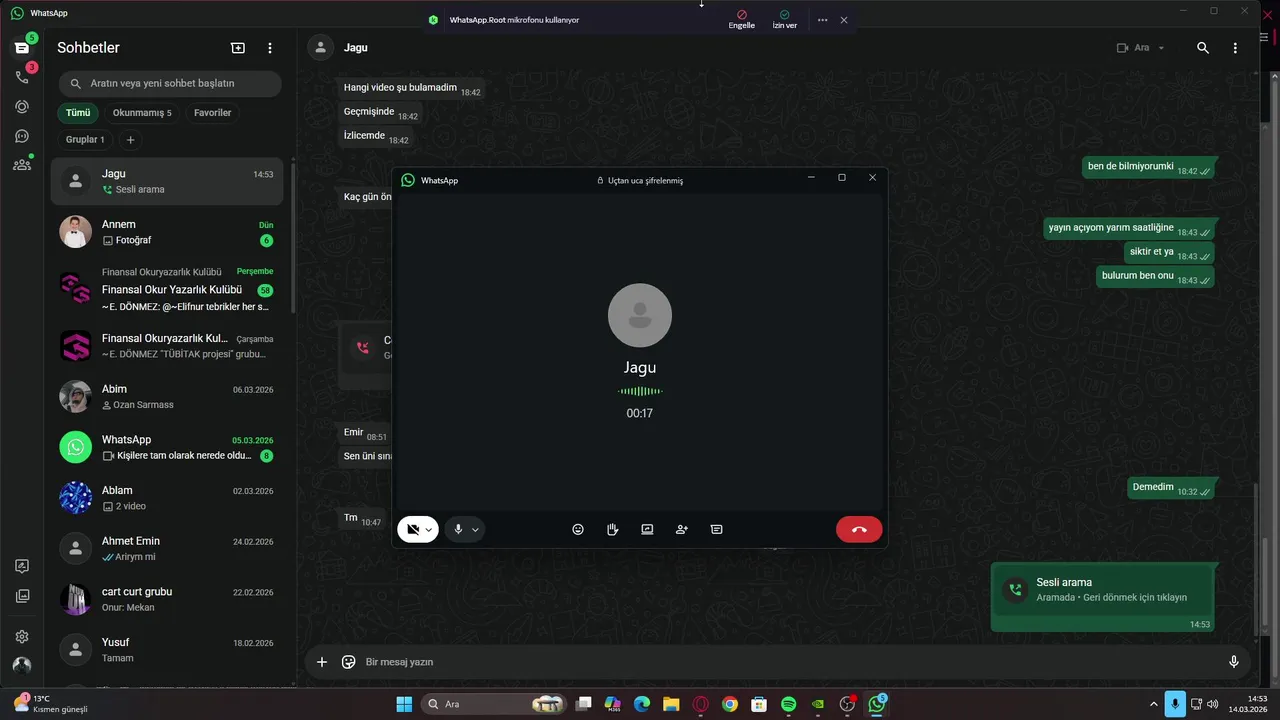Mute the microphone in the call window
This screenshot has height=720, width=1280.
click(x=458, y=530)
